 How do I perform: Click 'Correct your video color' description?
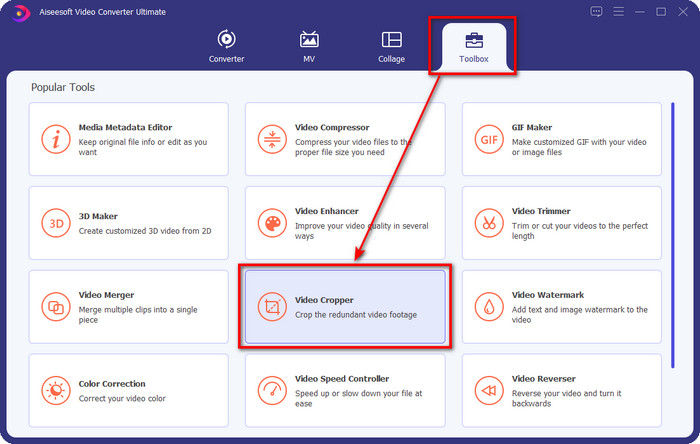(122, 398)
